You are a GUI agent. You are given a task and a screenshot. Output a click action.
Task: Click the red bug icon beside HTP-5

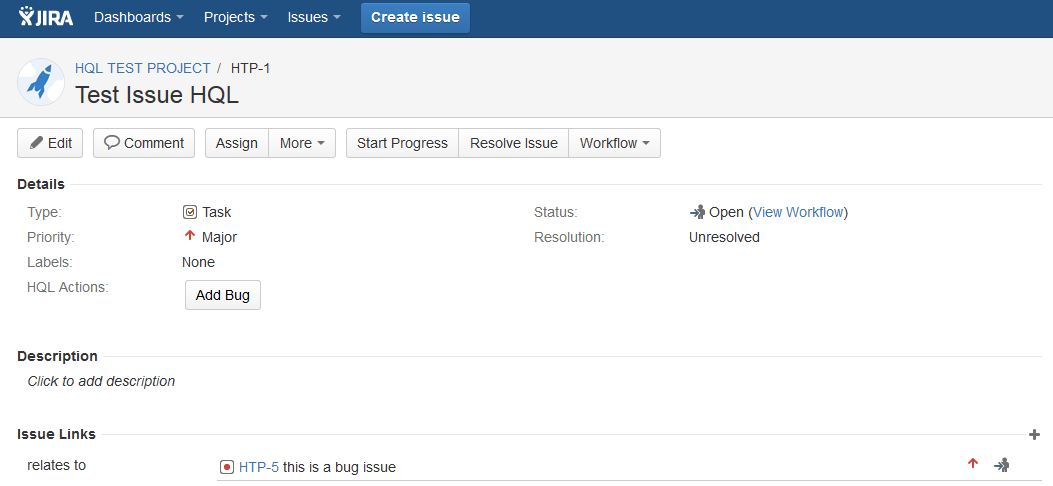(x=227, y=467)
